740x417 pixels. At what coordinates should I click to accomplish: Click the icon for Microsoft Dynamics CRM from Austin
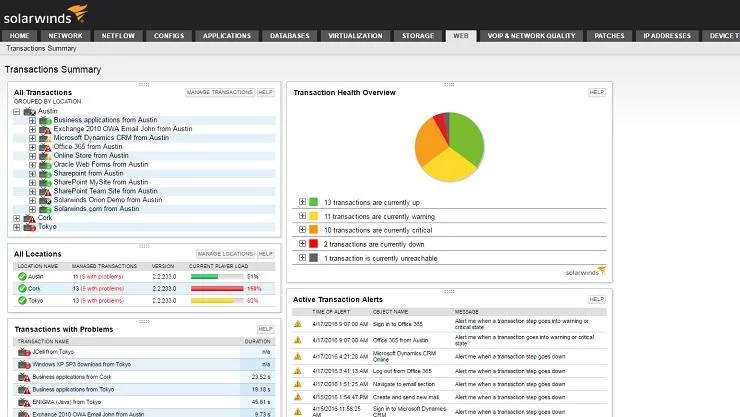click(45, 138)
